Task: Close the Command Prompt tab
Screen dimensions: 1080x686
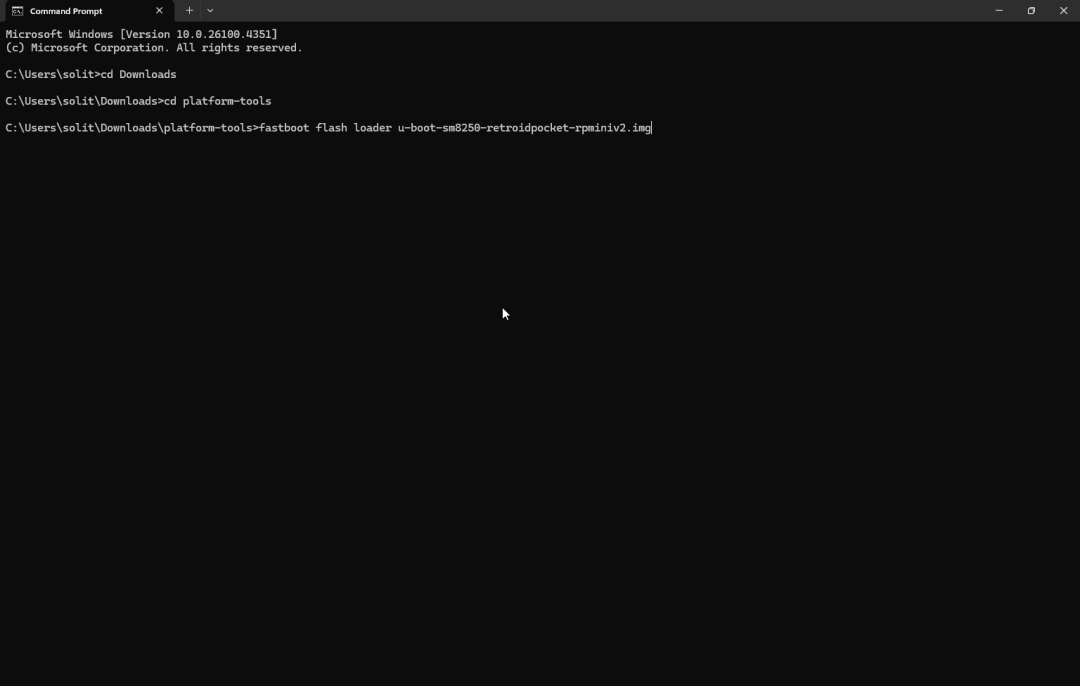Action: click(x=159, y=11)
